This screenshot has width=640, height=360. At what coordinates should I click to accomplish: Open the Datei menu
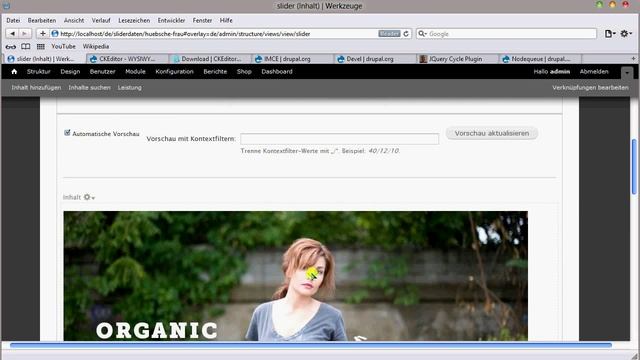(13, 20)
